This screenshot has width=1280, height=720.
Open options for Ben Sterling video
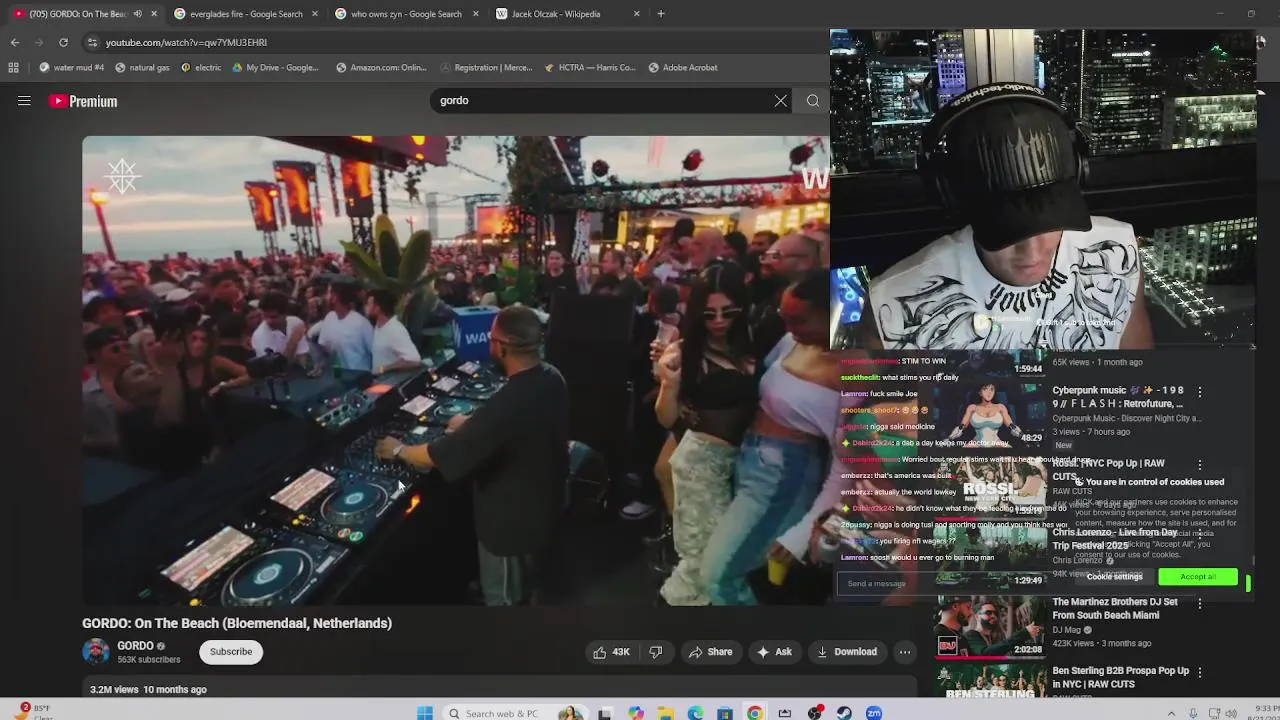click(x=1200, y=673)
